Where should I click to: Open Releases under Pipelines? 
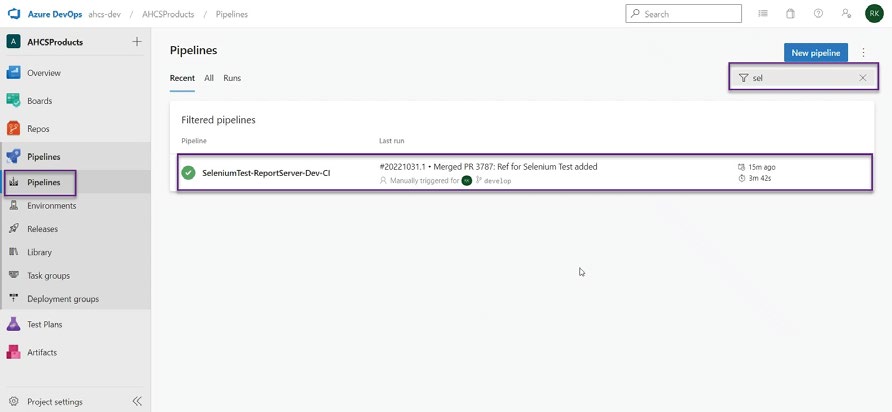click(x=42, y=229)
